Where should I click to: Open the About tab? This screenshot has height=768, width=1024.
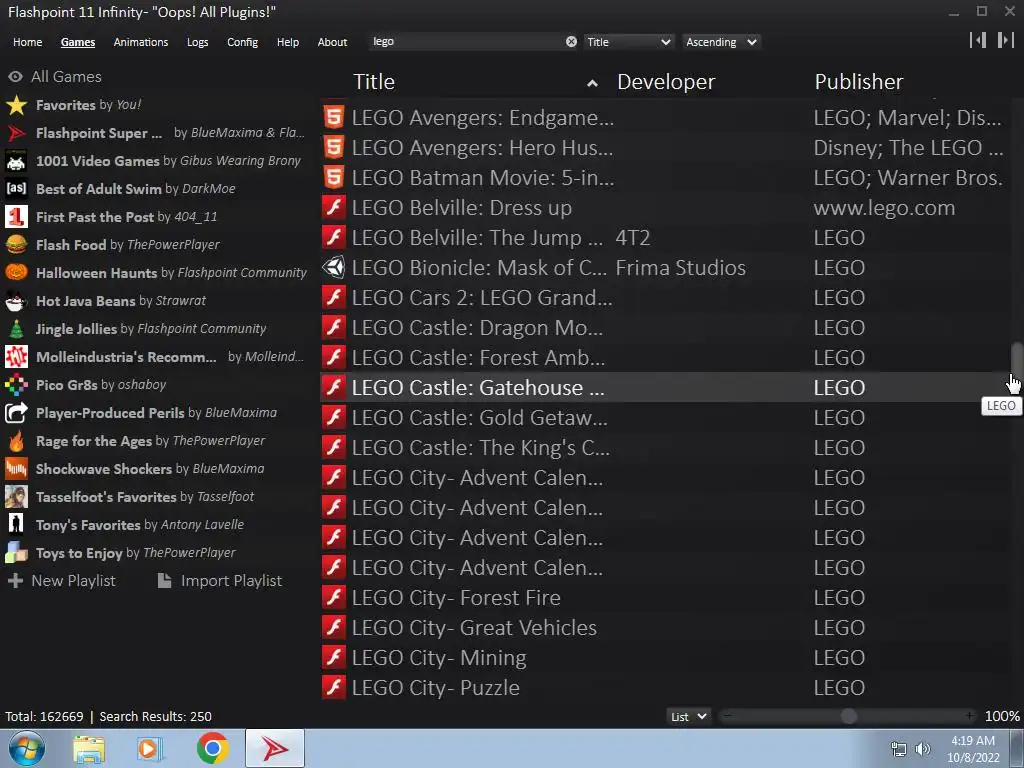click(x=332, y=42)
